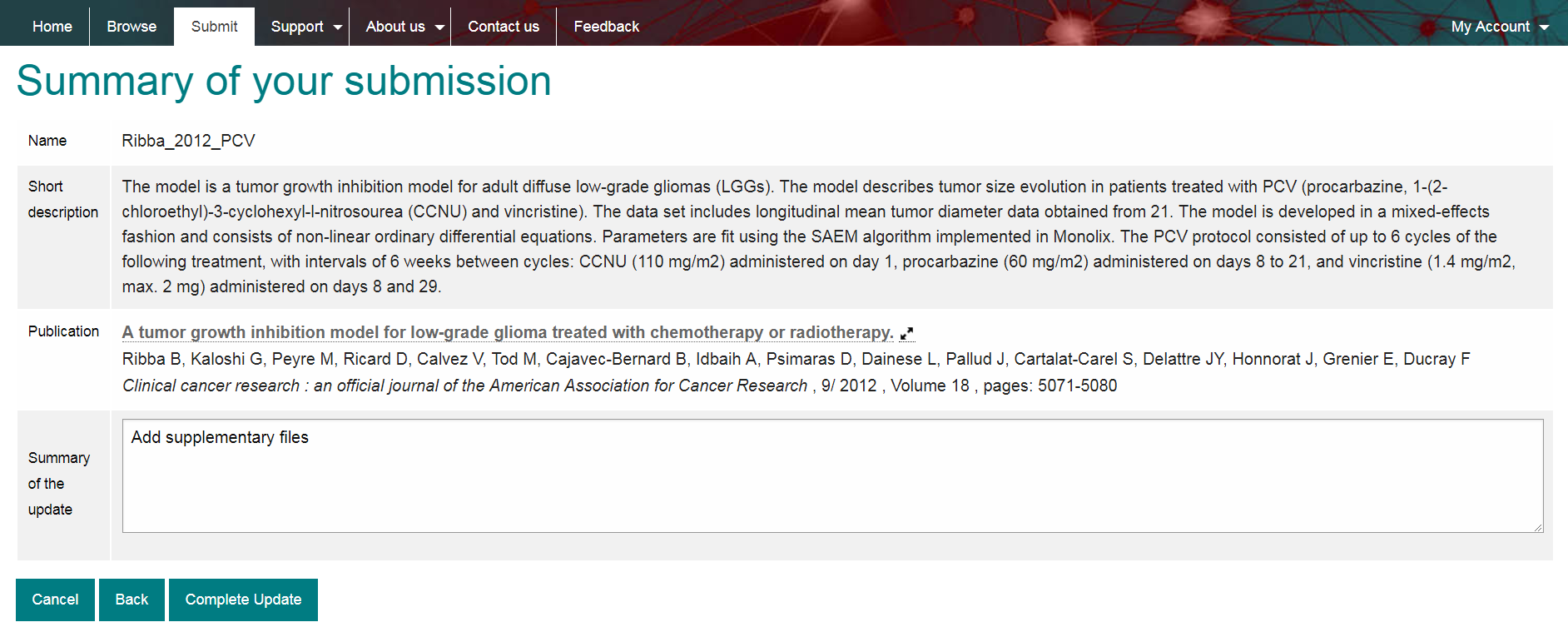The width and height of the screenshot is (1568, 642).
Task: Open the tumor growth inhibition publication link
Action: (507, 332)
